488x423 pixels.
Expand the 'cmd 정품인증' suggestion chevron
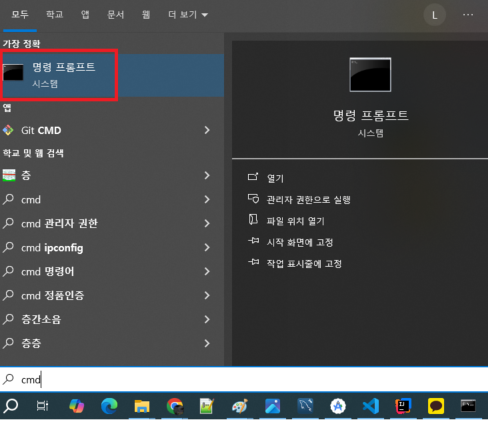tap(207, 295)
